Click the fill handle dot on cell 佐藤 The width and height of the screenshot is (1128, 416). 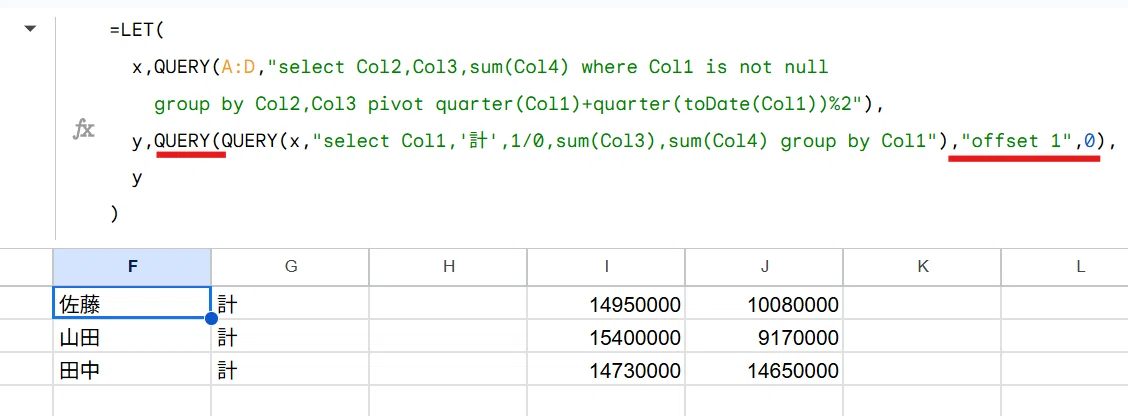tap(211, 318)
